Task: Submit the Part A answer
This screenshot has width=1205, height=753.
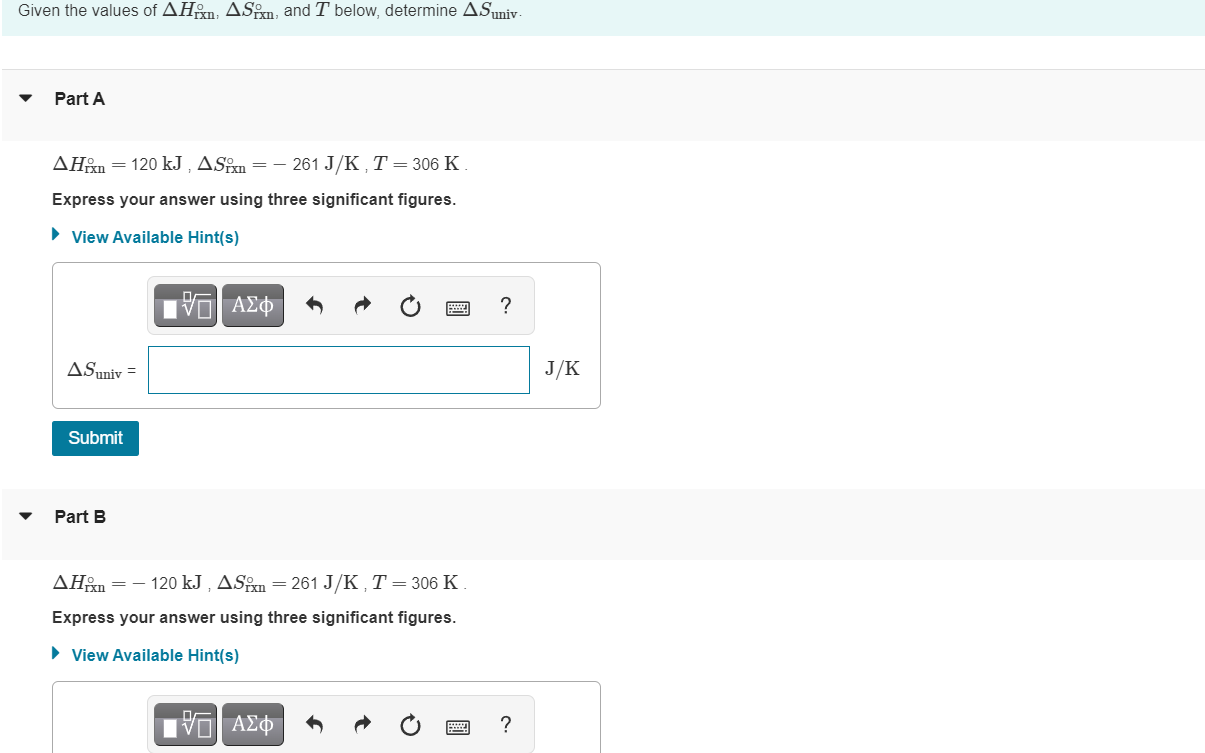Action: tap(95, 438)
